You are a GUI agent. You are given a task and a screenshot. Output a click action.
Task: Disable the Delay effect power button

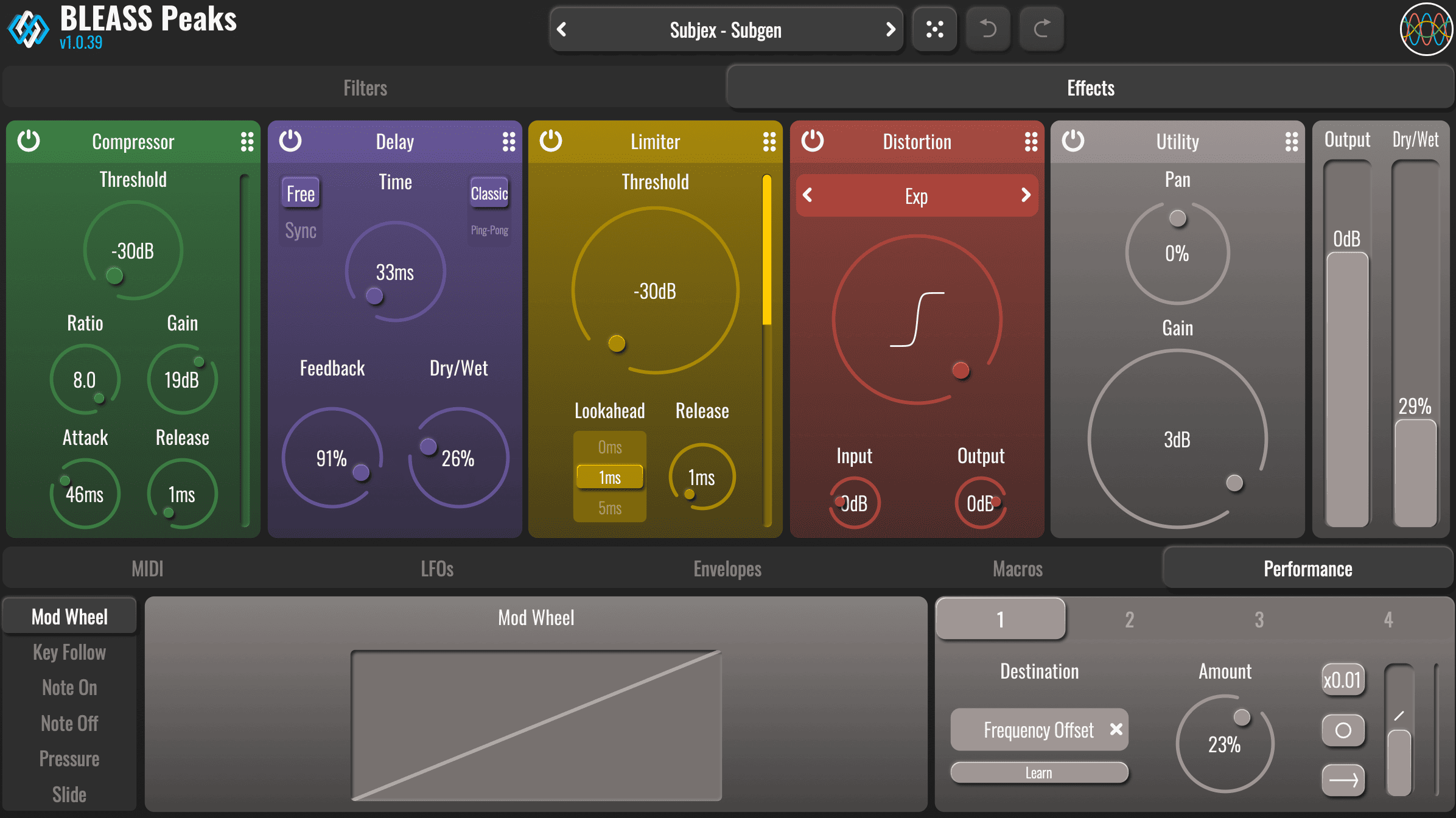pos(290,141)
